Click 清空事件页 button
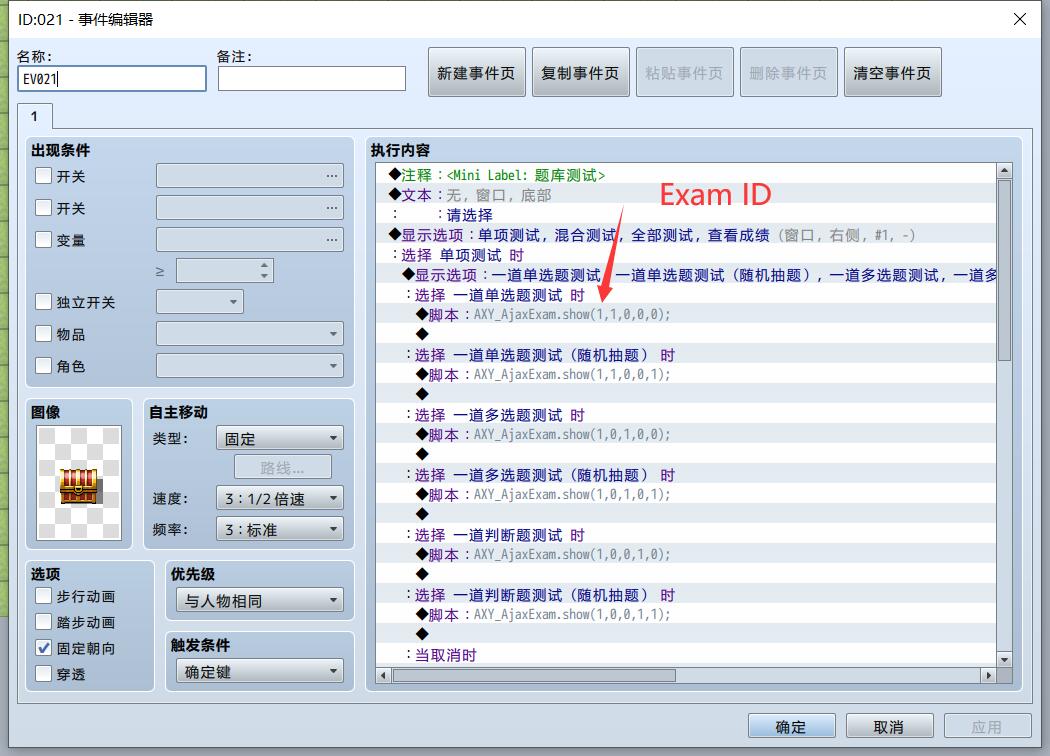 click(893, 72)
